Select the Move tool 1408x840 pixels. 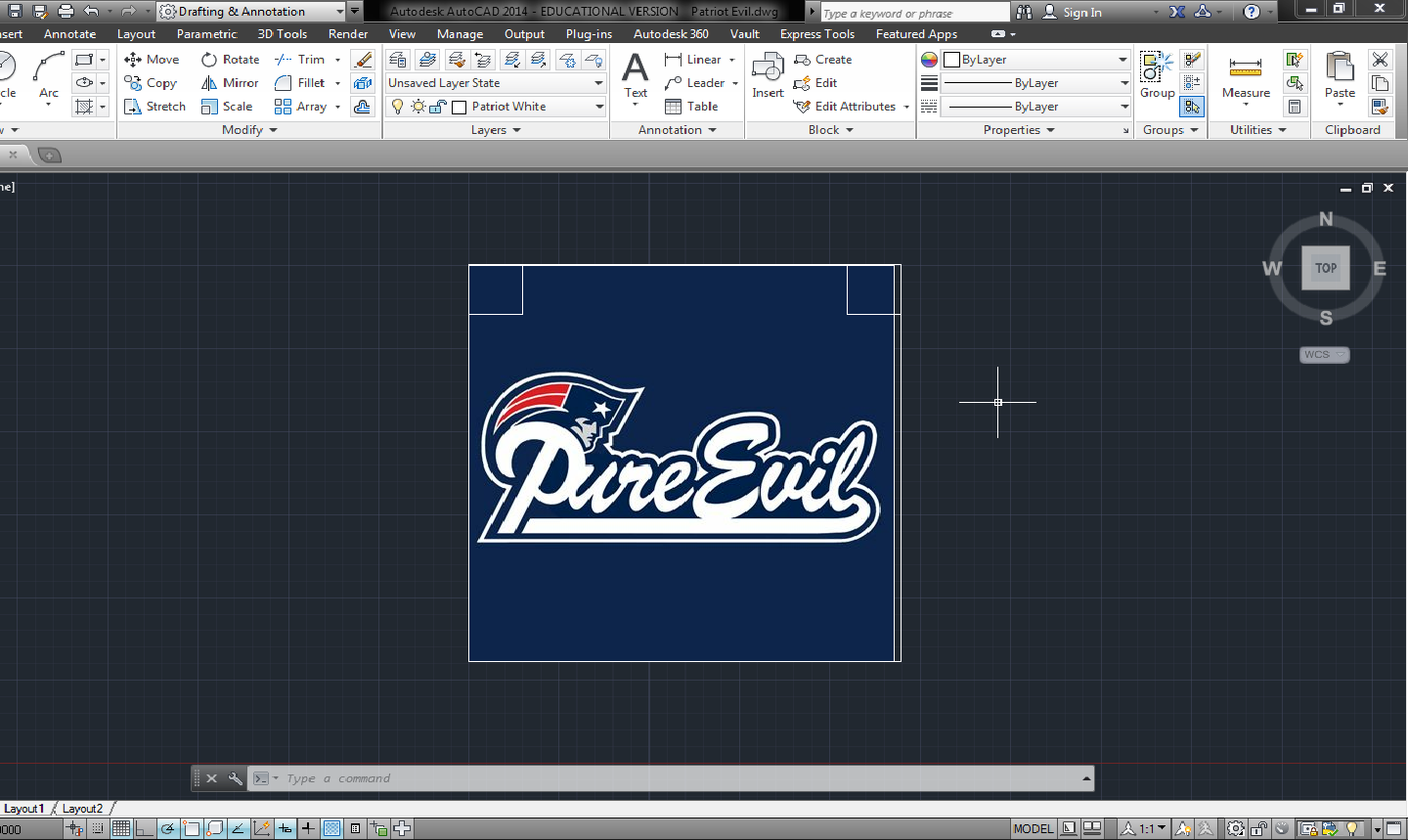[153, 60]
